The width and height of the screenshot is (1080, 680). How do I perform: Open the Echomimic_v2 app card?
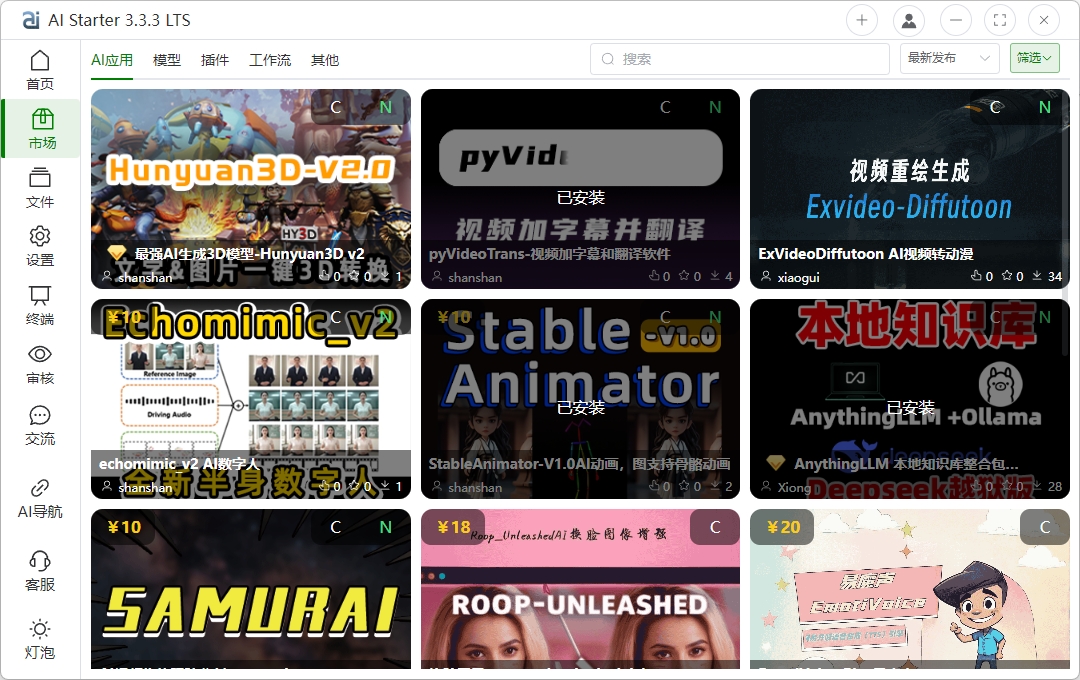click(251, 399)
